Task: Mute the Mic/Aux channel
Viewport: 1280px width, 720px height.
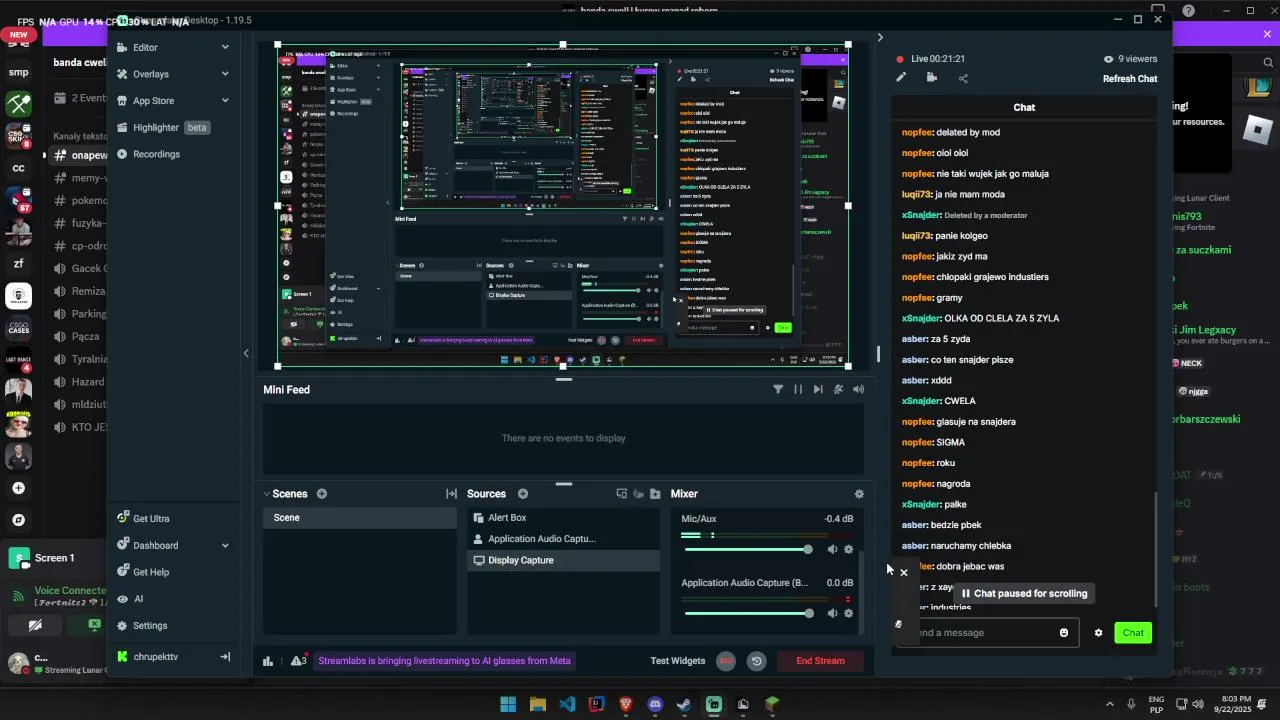Action: pos(833,549)
